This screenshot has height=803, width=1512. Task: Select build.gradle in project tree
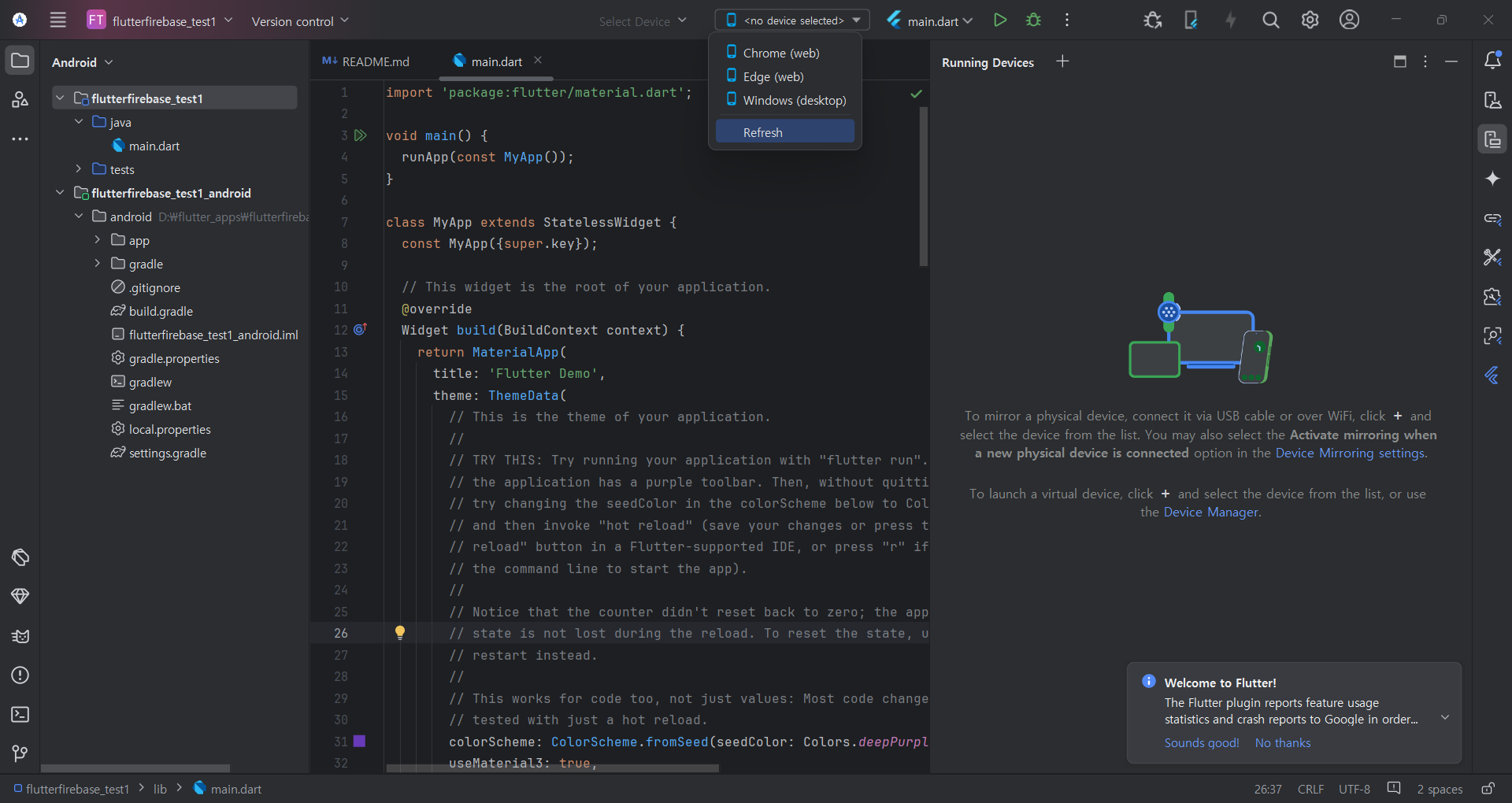coord(161,311)
